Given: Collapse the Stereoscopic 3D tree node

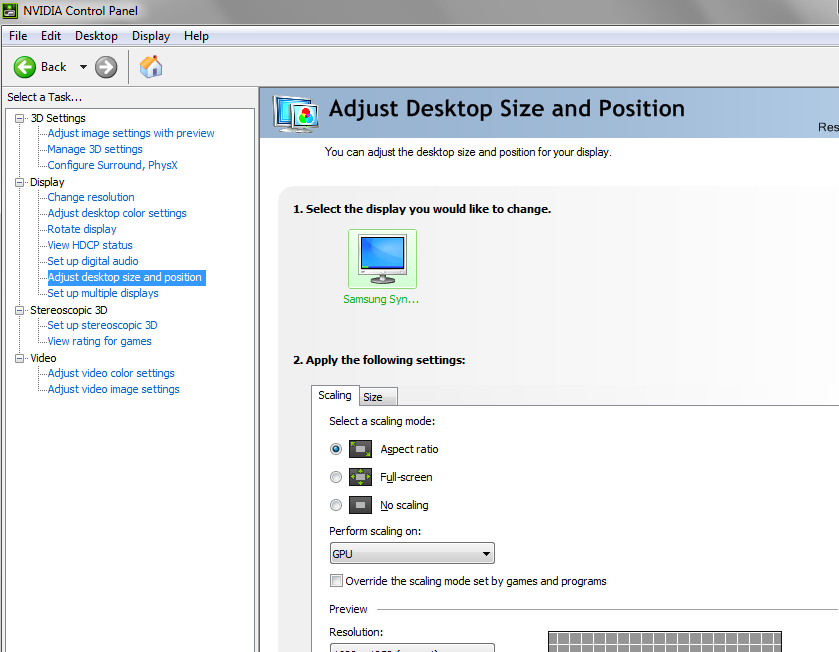Looking at the screenshot, I should tap(20, 310).
